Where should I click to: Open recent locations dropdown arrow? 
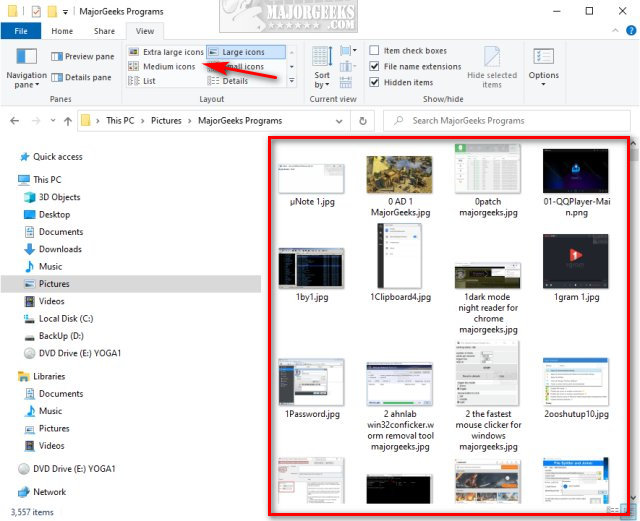53,120
